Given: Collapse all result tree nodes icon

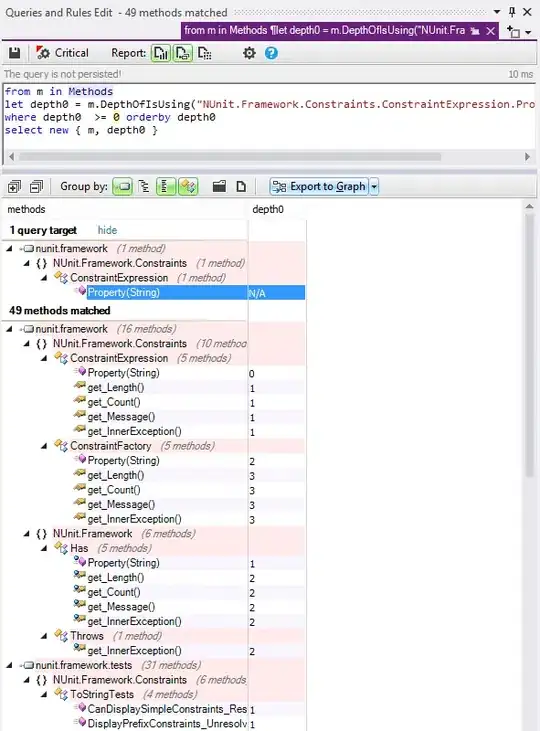Looking at the screenshot, I should [x=36, y=187].
